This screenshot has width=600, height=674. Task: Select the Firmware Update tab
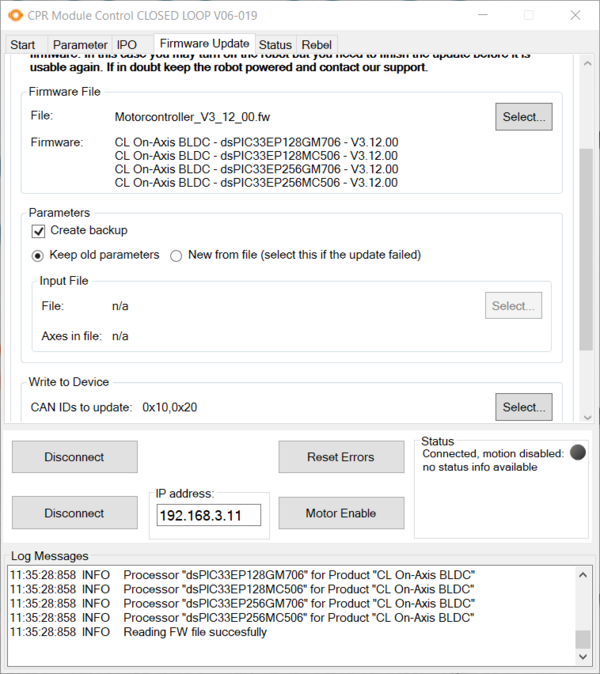click(x=205, y=43)
